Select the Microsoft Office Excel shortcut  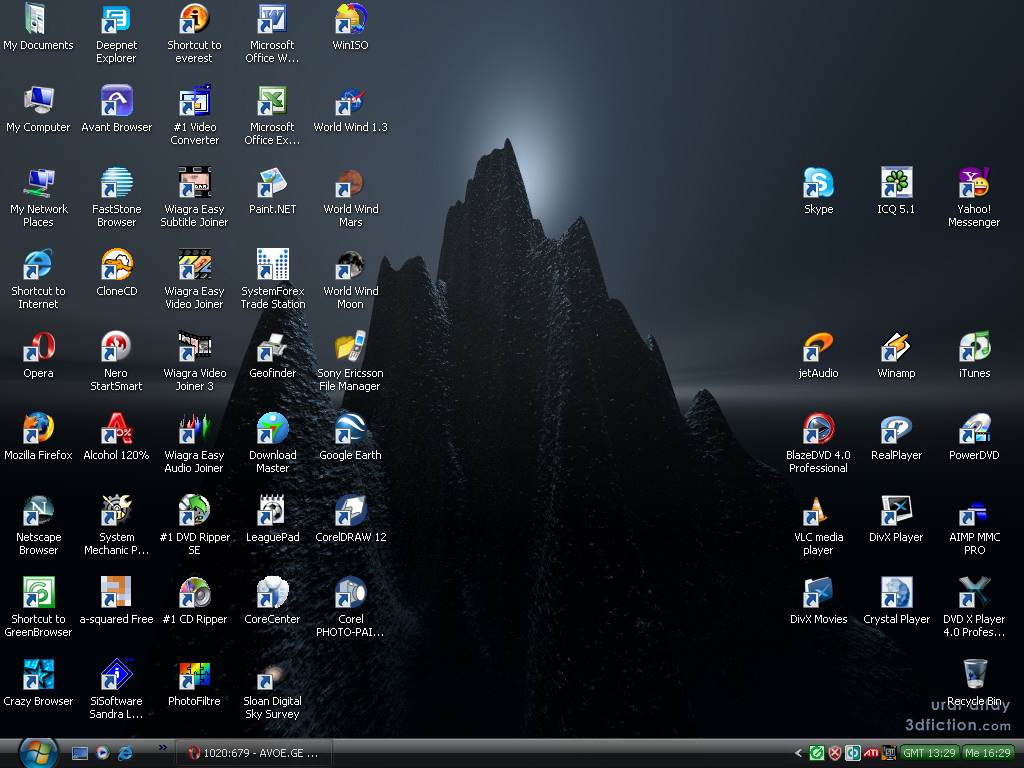click(x=272, y=101)
